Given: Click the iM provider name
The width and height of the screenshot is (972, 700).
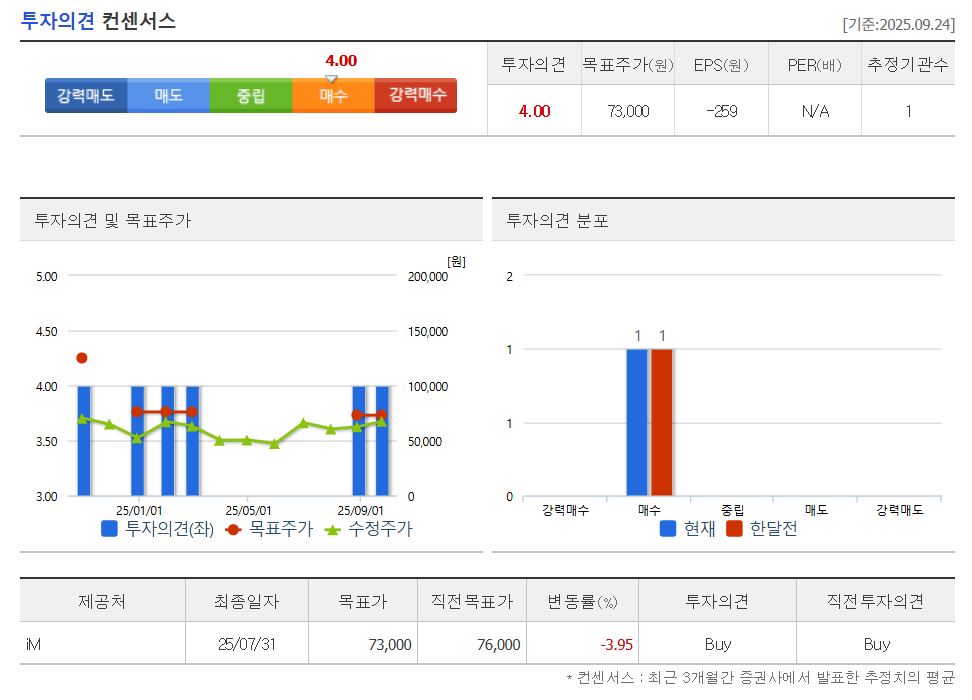Looking at the screenshot, I should pos(35,643).
